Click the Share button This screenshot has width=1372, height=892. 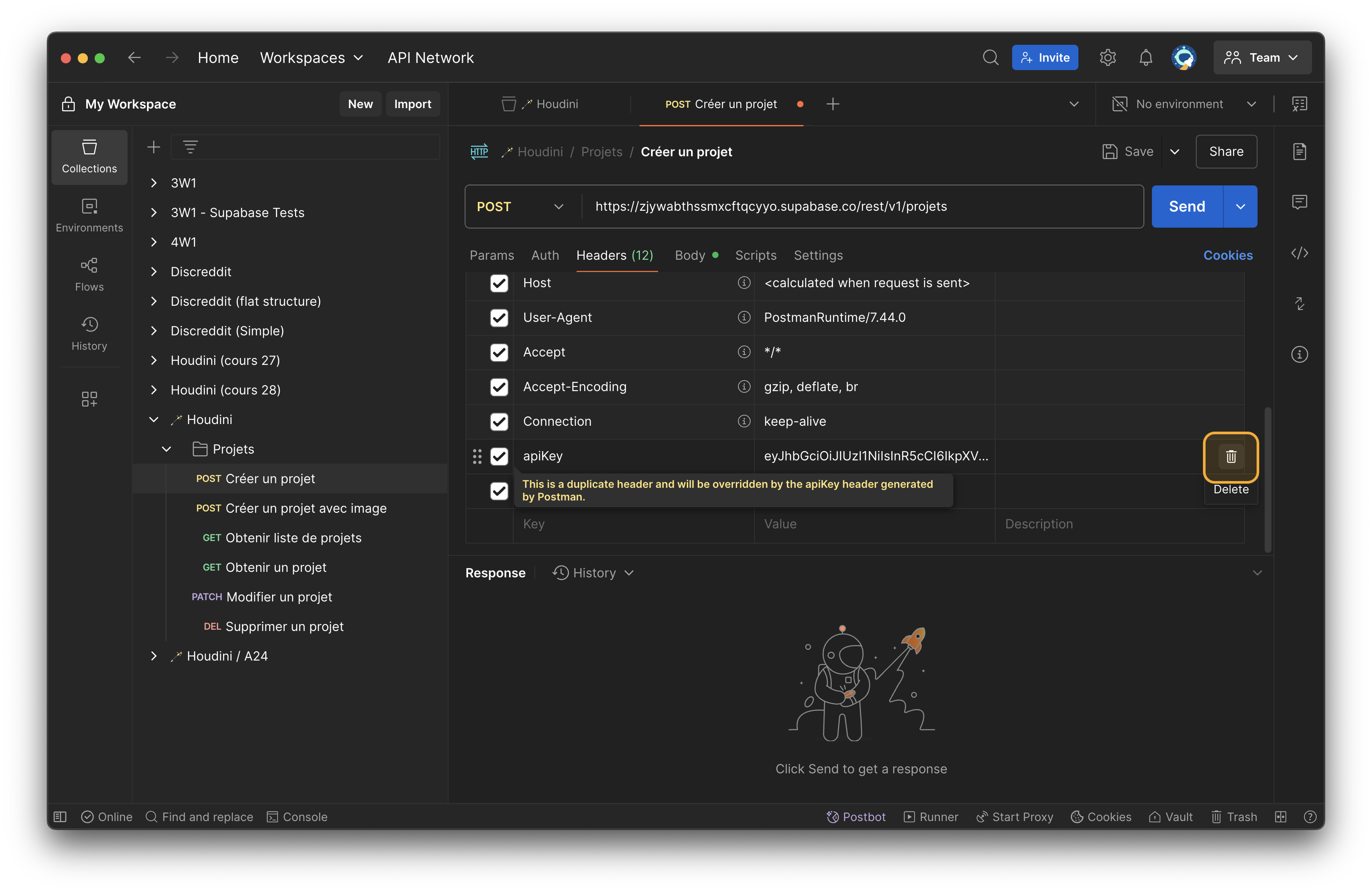coord(1225,152)
